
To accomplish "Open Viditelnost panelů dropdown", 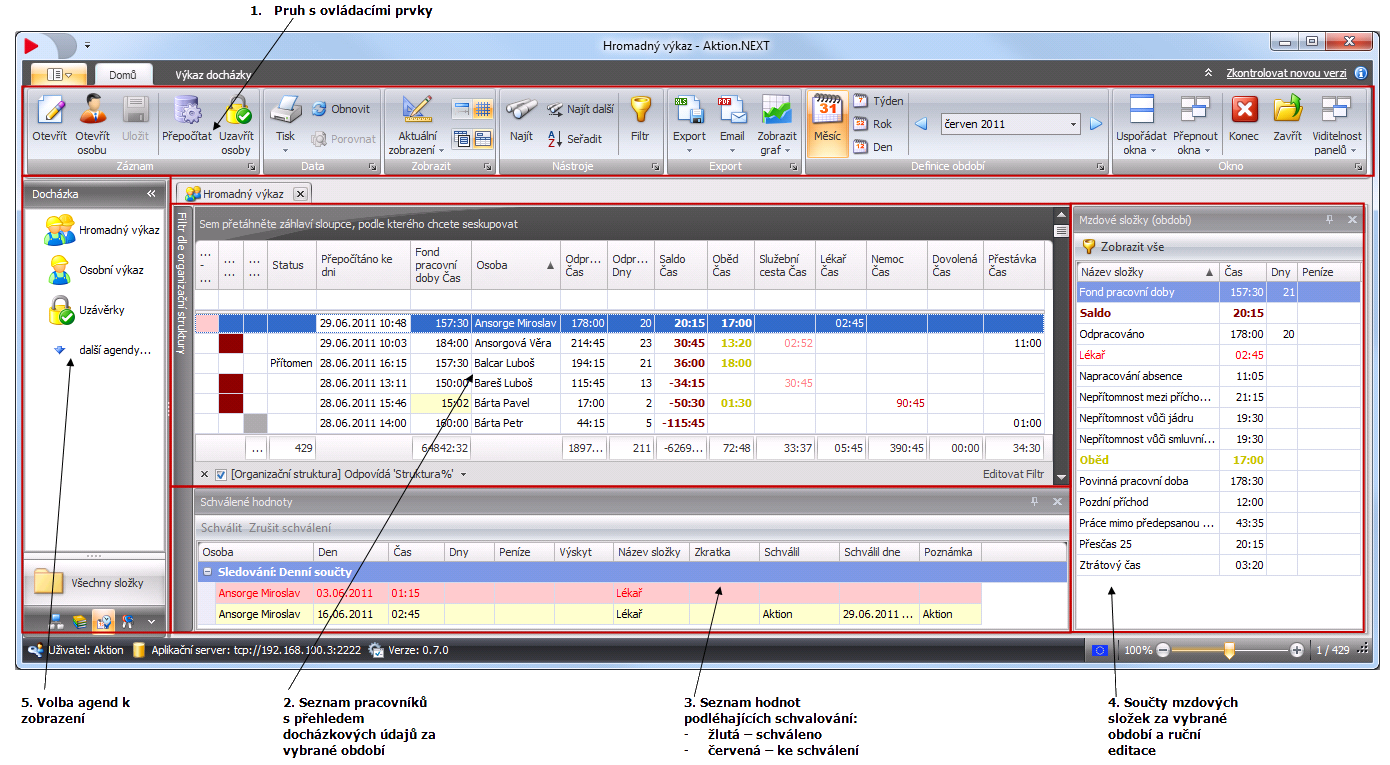I will [1337, 124].
